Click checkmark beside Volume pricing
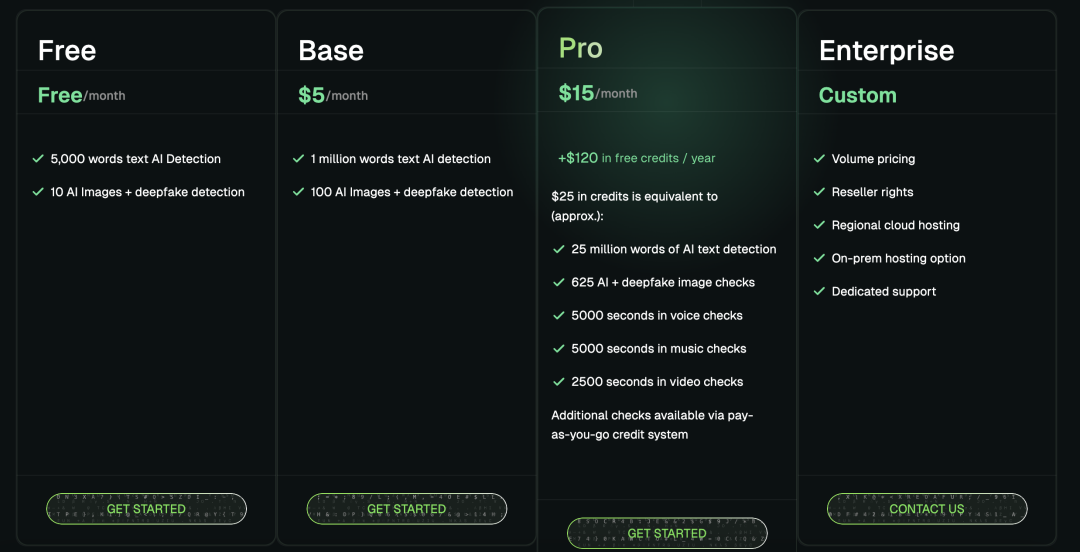The height and width of the screenshot is (552, 1080). (x=819, y=159)
